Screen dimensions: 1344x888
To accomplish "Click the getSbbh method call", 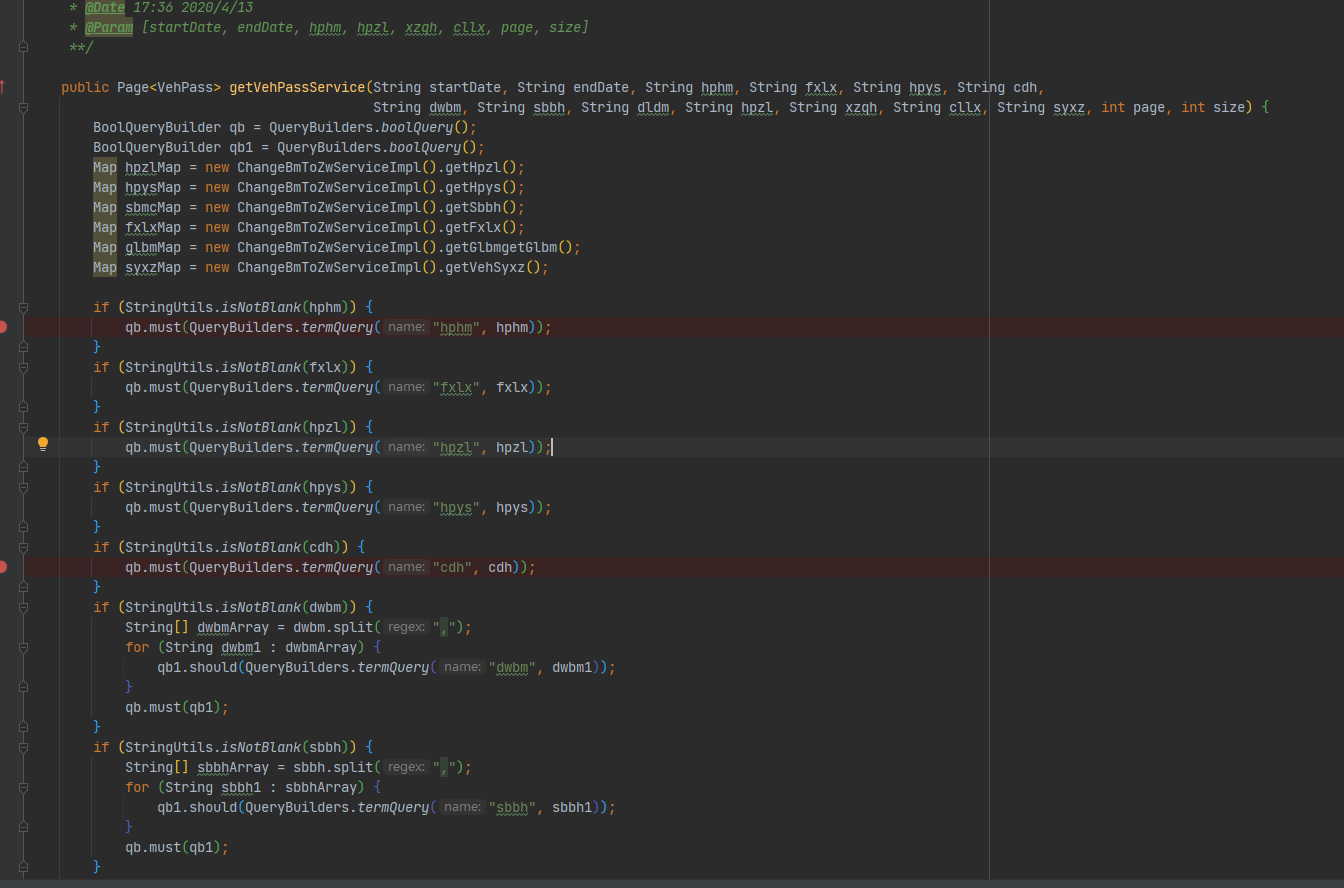I will pyautogui.click(x=473, y=207).
